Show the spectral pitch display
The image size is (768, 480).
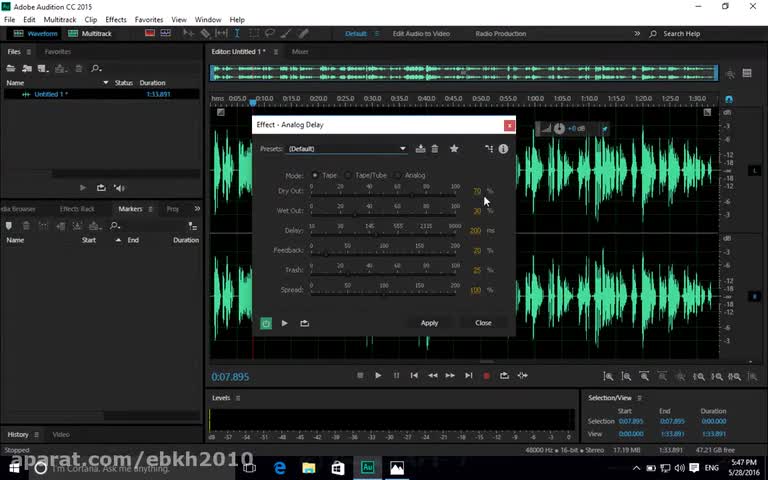(x=166, y=33)
